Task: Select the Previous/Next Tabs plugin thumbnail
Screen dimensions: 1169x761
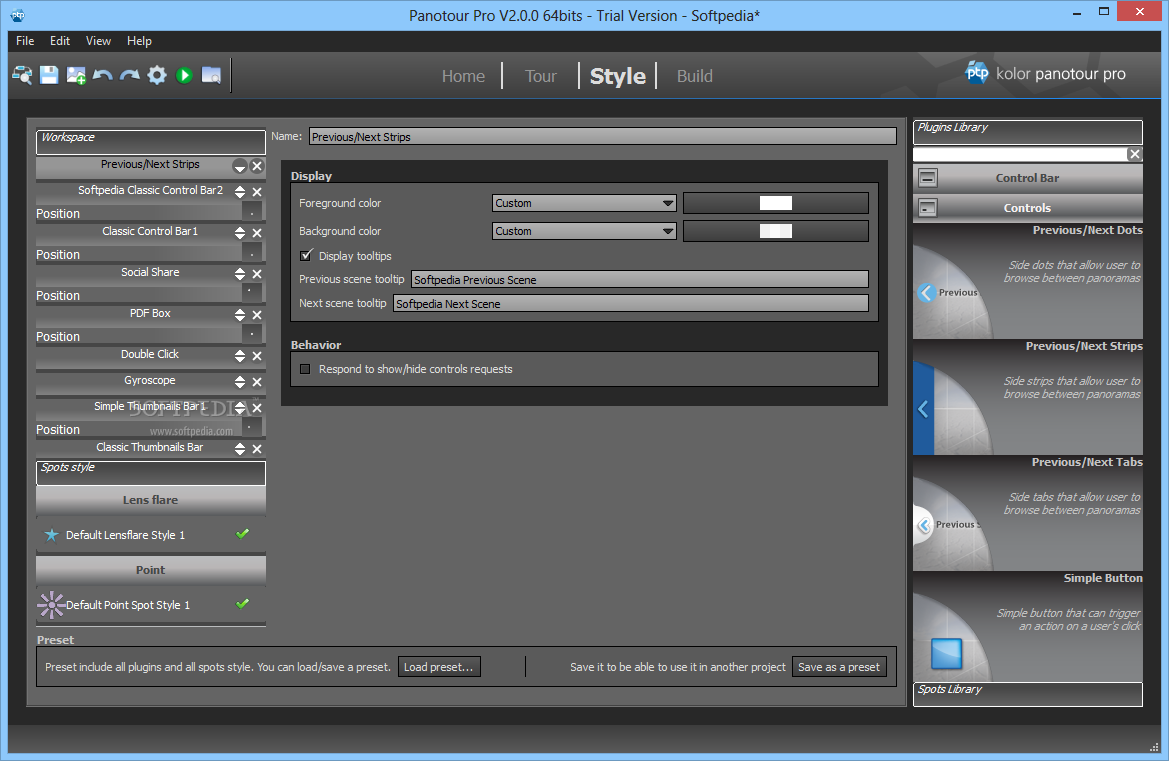Action: pyautogui.click(x=1027, y=514)
